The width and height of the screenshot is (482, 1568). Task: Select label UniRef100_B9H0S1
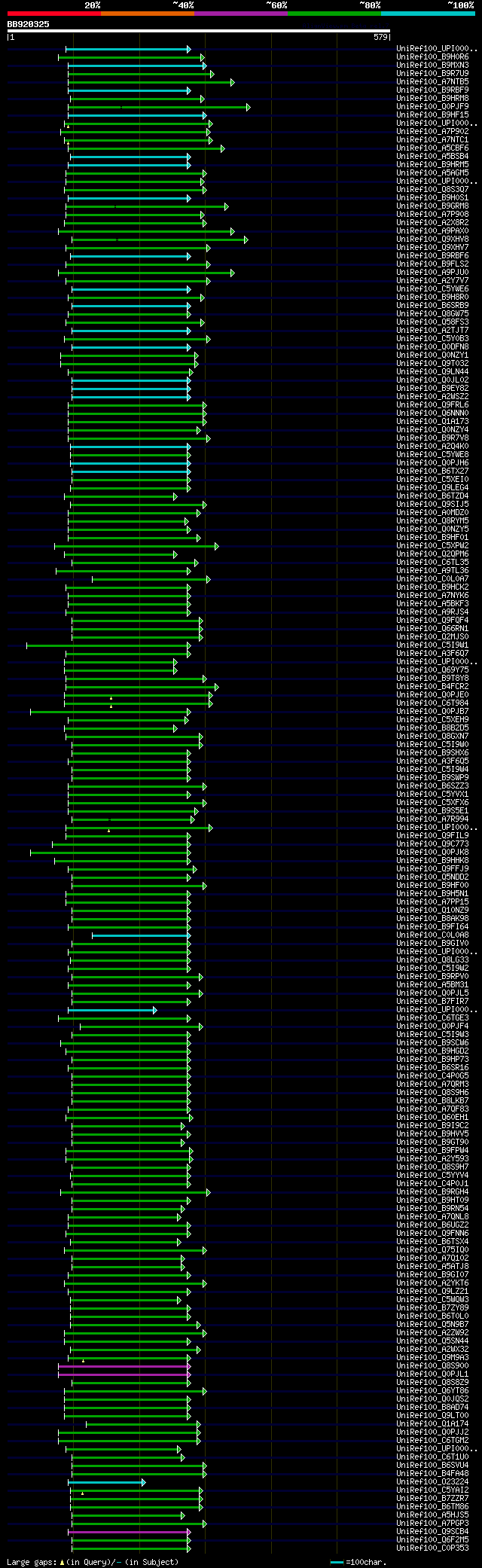click(x=432, y=197)
